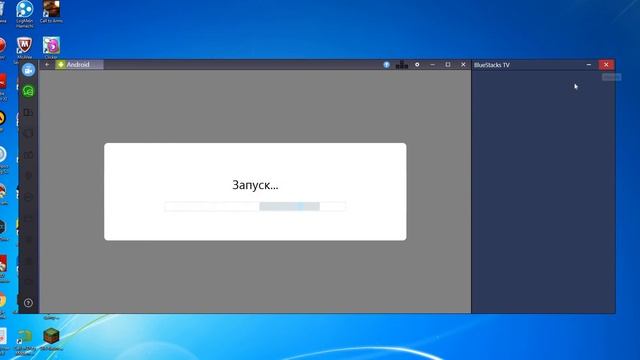Open the green chat icon in BlueStacks sidebar

pyautogui.click(x=28, y=91)
